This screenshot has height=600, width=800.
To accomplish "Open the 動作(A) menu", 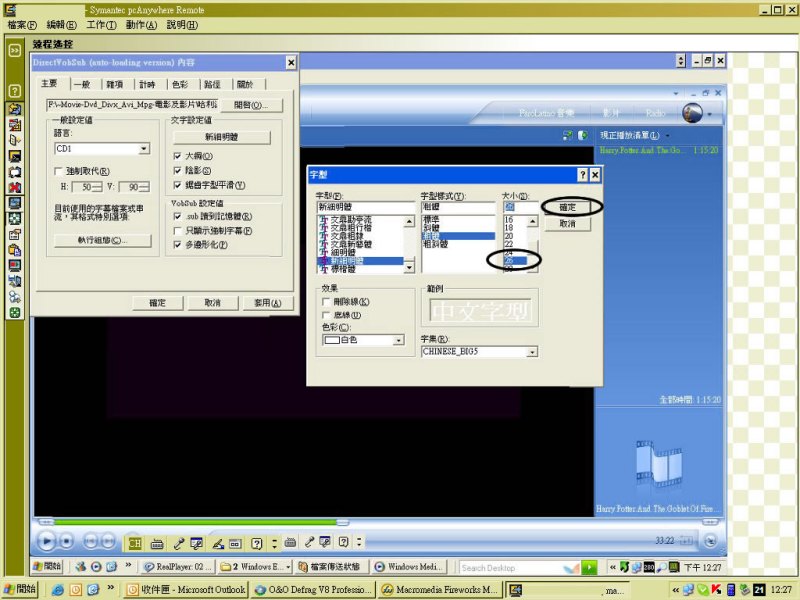I will click(141, 25).
